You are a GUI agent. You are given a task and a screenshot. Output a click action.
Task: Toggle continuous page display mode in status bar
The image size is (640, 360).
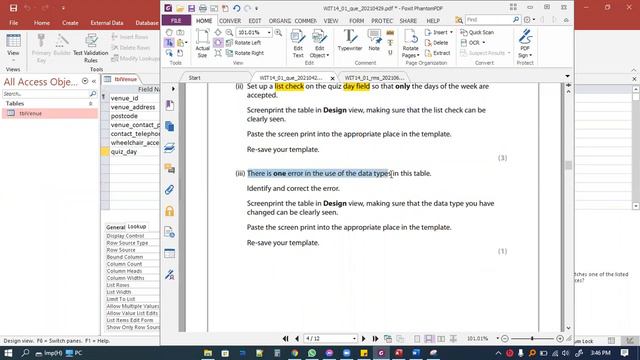(429, 339)
